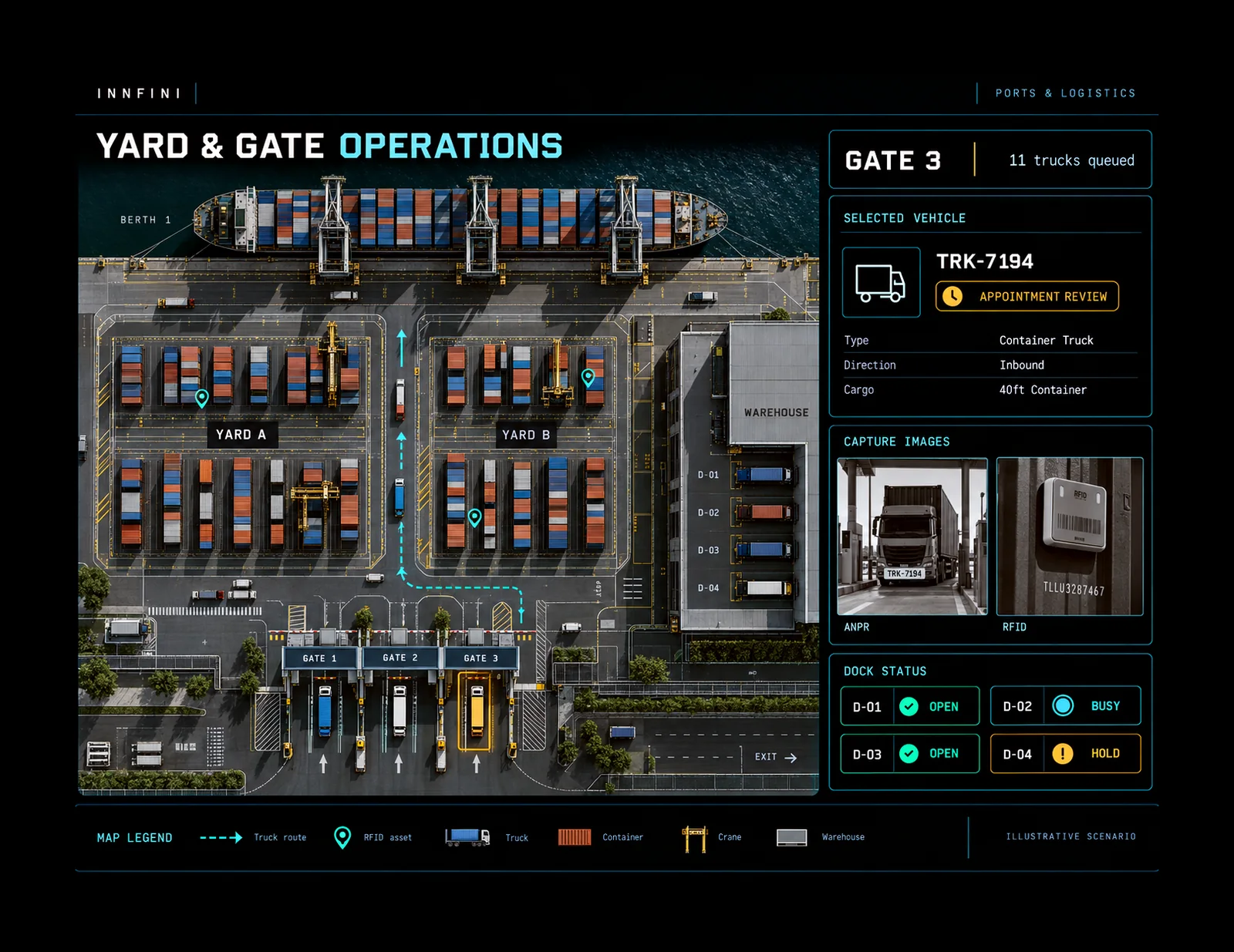Click the truck icon beside TRK-7194
This screenshot has width=1234, height=952.
(881, 282)
